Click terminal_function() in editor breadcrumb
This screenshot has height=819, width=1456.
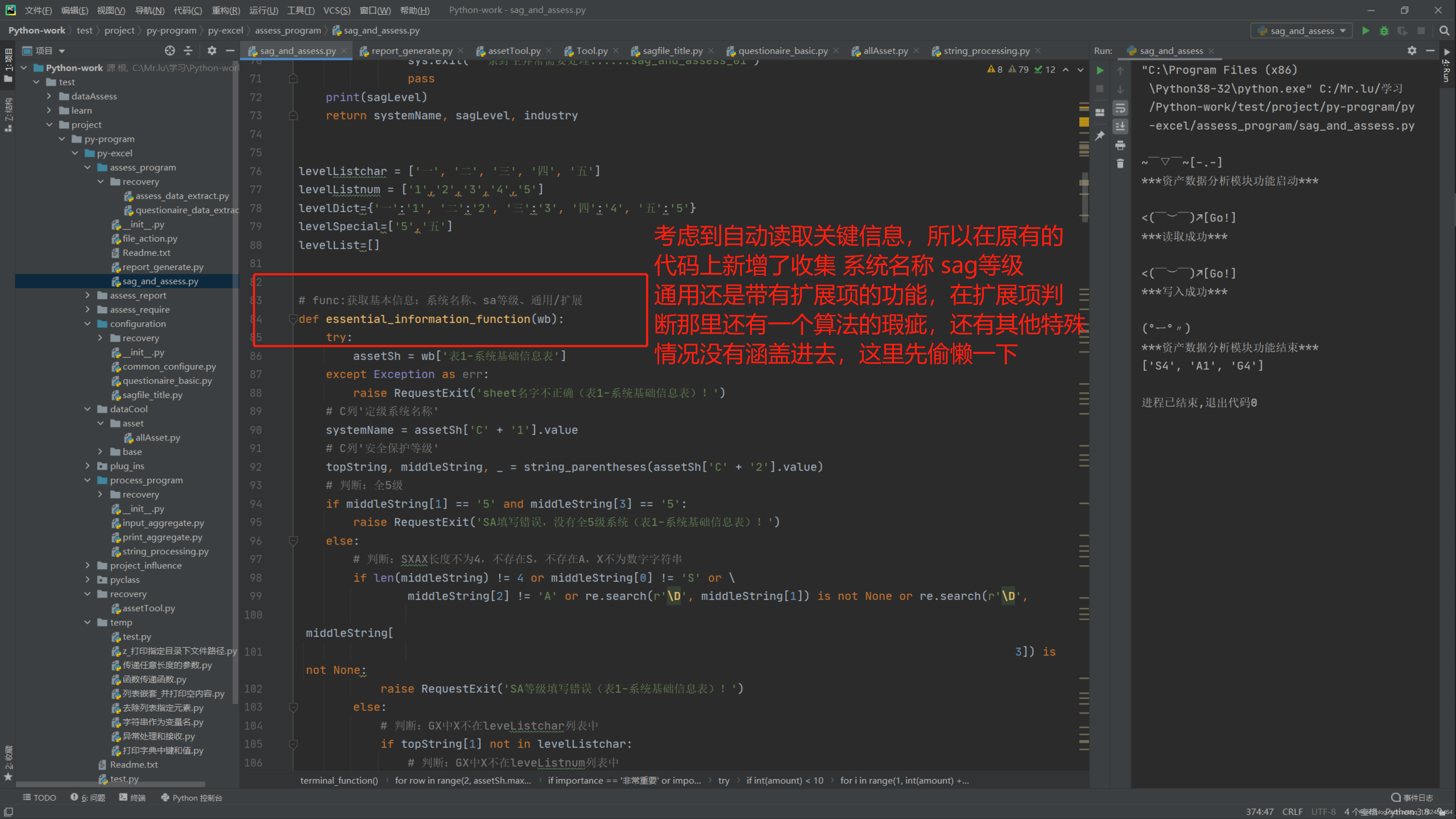click(338, 781)
